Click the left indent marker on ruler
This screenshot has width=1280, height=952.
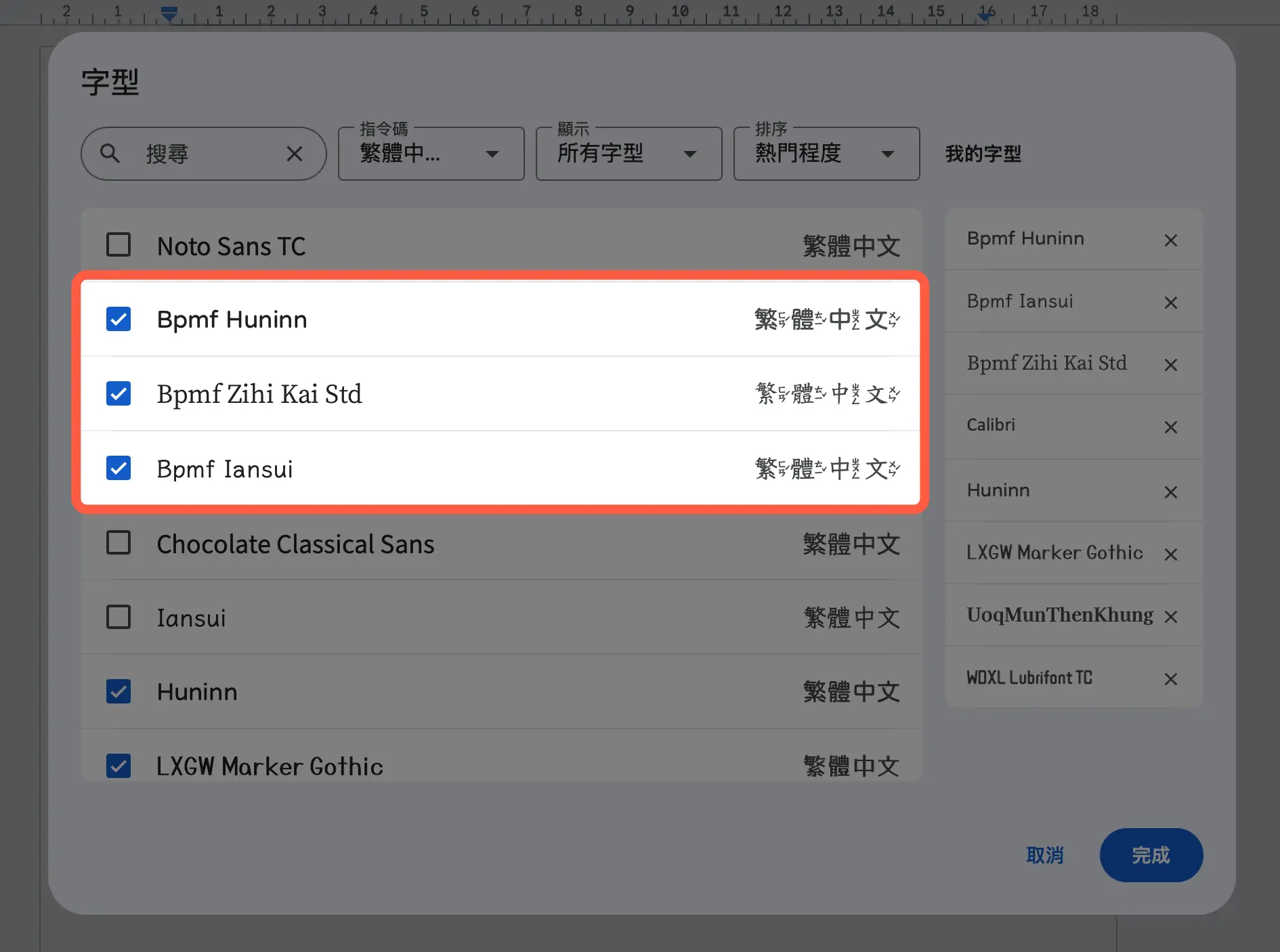[169, 14]
